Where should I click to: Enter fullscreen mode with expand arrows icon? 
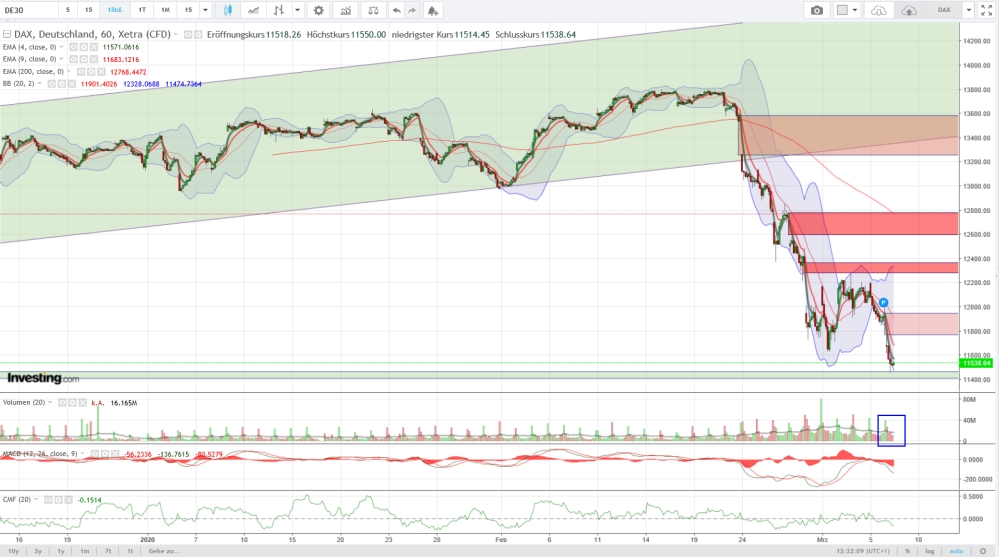[987, 10]
